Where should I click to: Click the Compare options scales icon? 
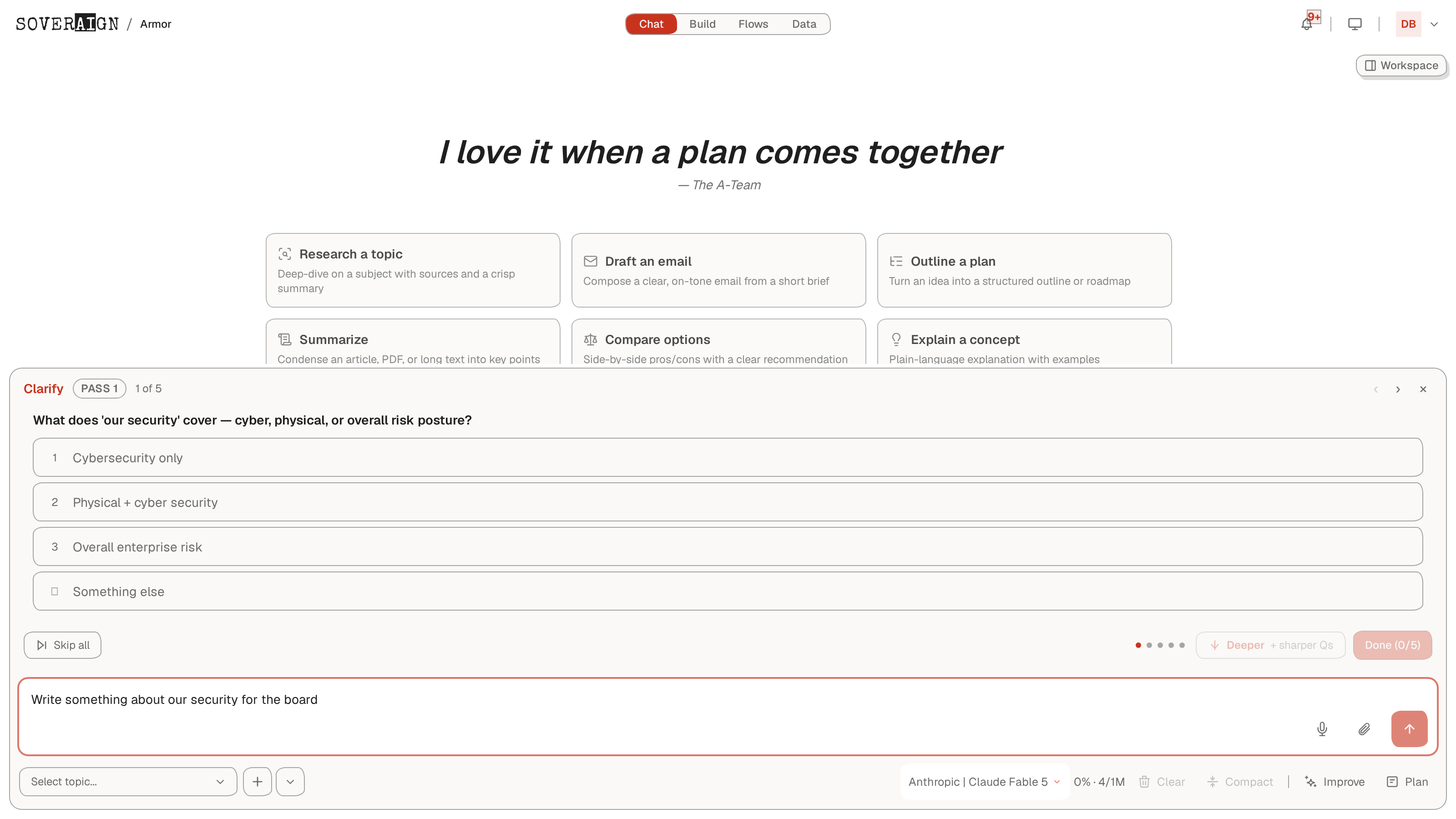pyautogui.click(x=590, y=339)
